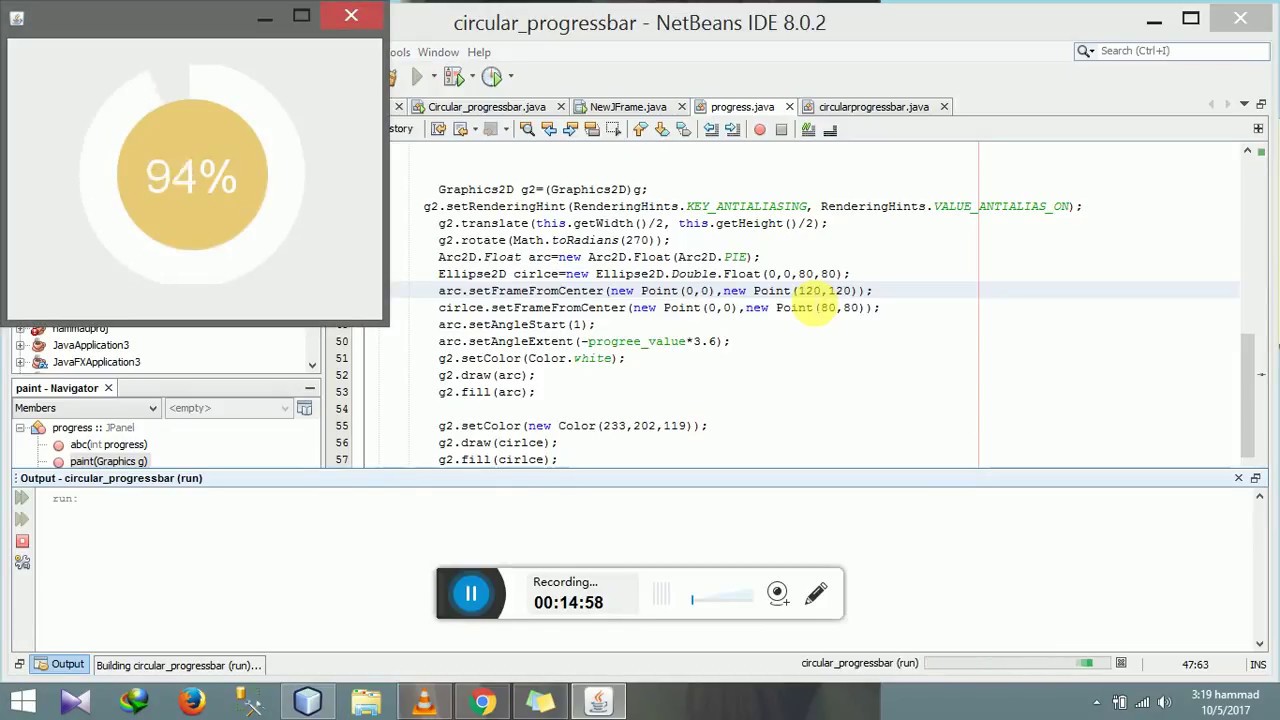Click the run progress bar in status bar
The image size is (1280, 720).
coord(1018,663)
